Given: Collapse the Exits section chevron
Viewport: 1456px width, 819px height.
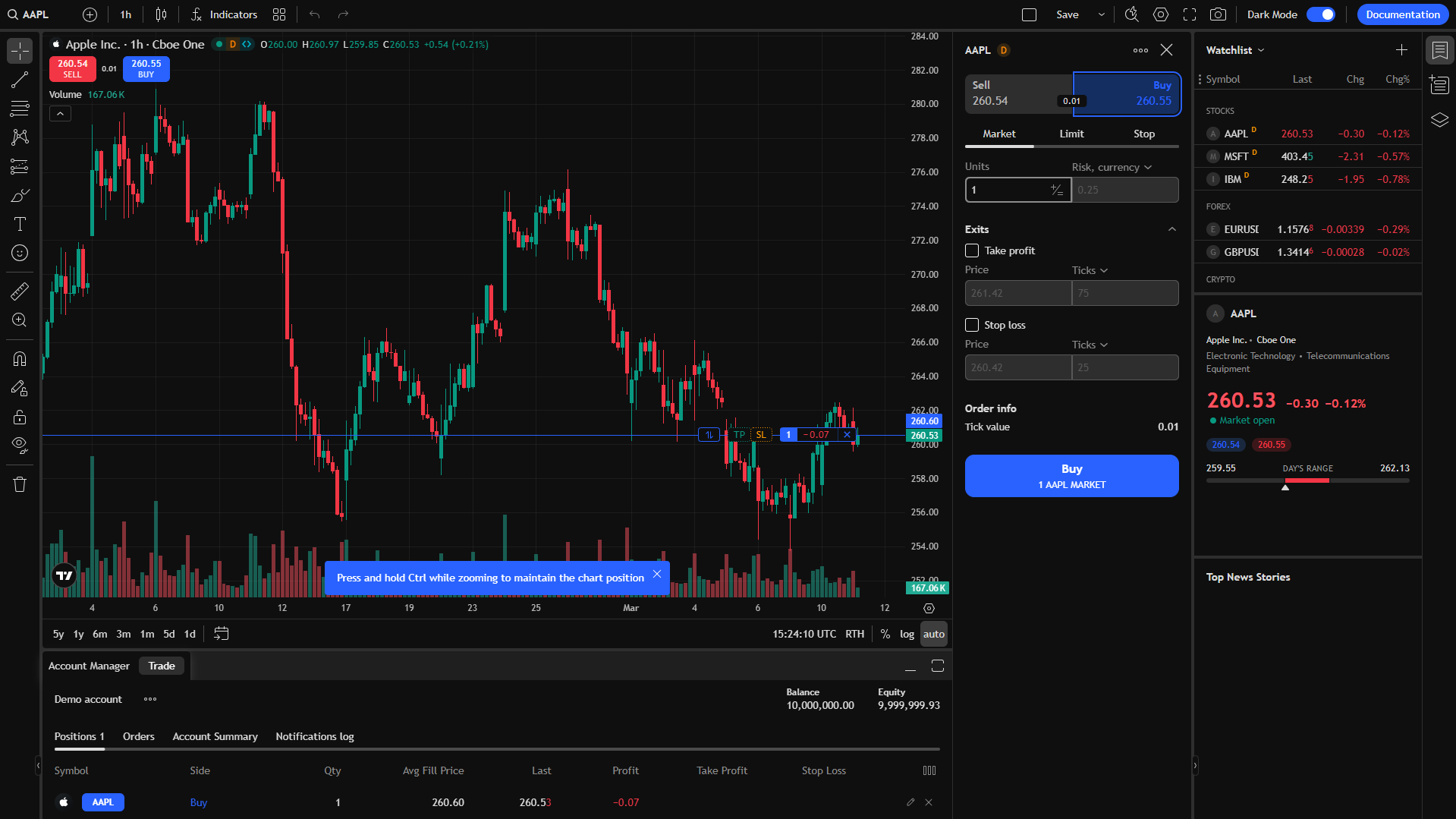Looking at the screenshot, I should point(1171,228).
